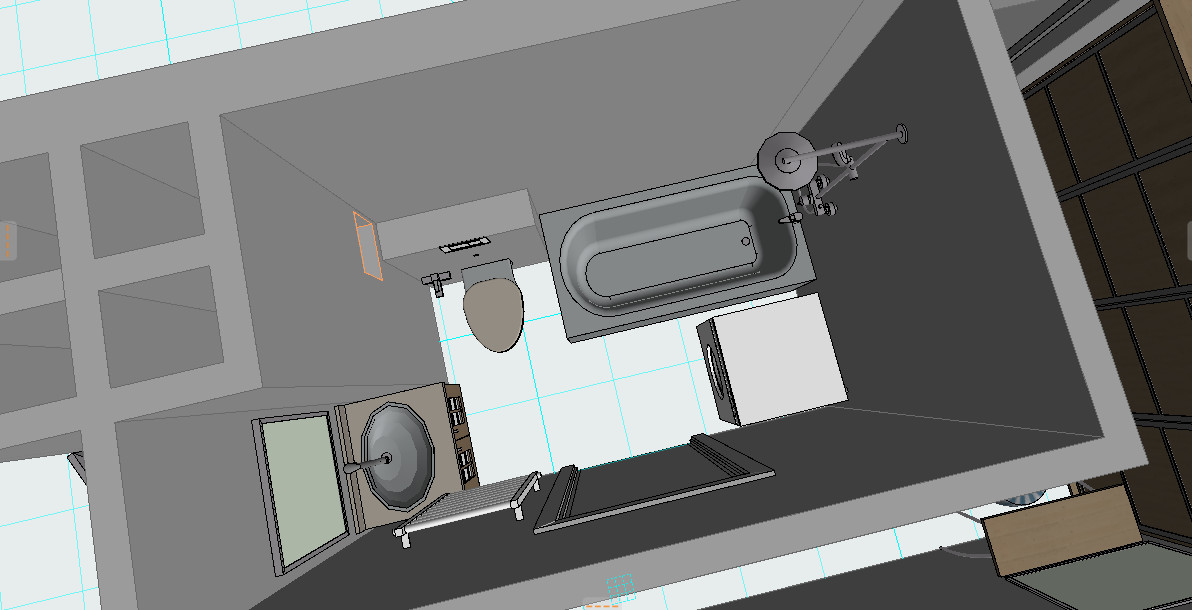Select the round sink basin
The image size is (1192, 610).
(398, 455)
